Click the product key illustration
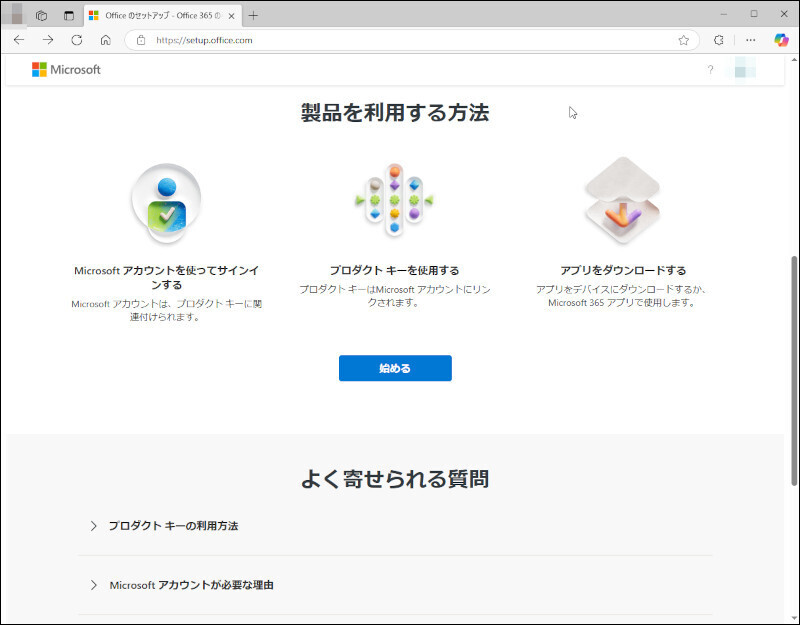The width and height of the screenshot is (800, 625). pos(394,199)
